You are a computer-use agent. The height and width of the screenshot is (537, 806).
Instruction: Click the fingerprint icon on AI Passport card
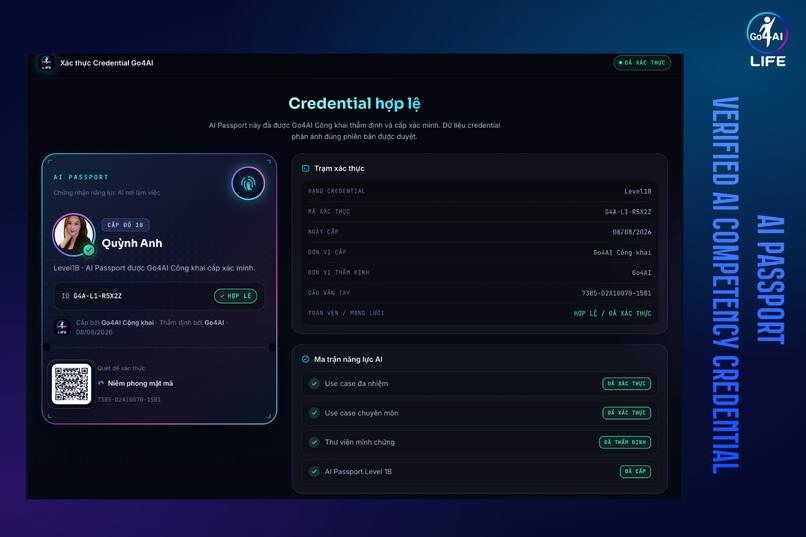[x=248, y=183]
